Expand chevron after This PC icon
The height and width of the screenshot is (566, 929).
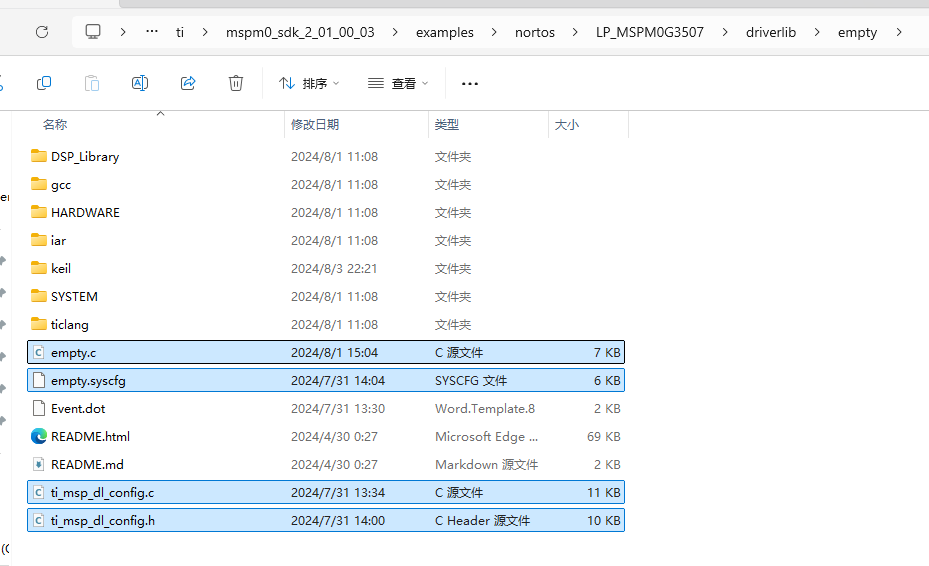coord(123,32)
